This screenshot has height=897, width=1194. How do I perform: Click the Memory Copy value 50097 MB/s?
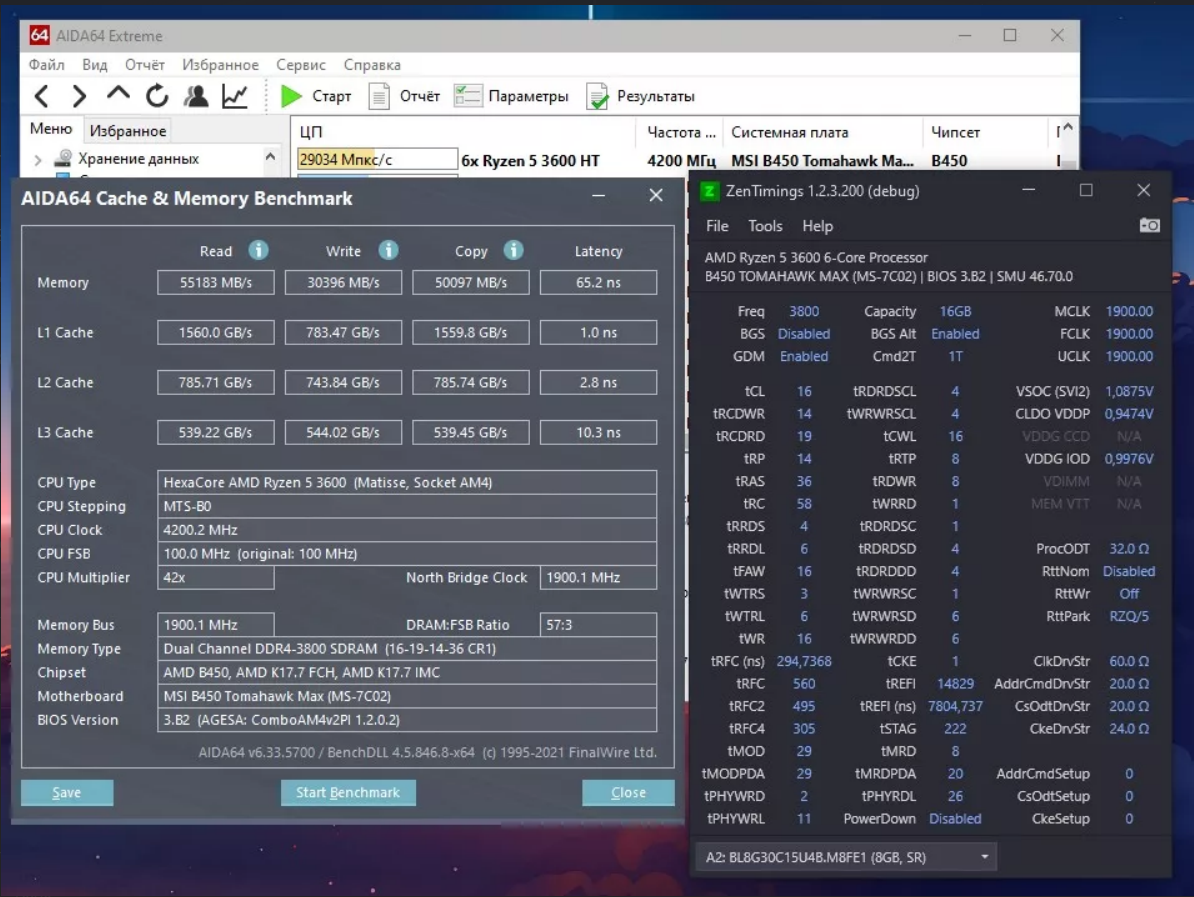471,283
